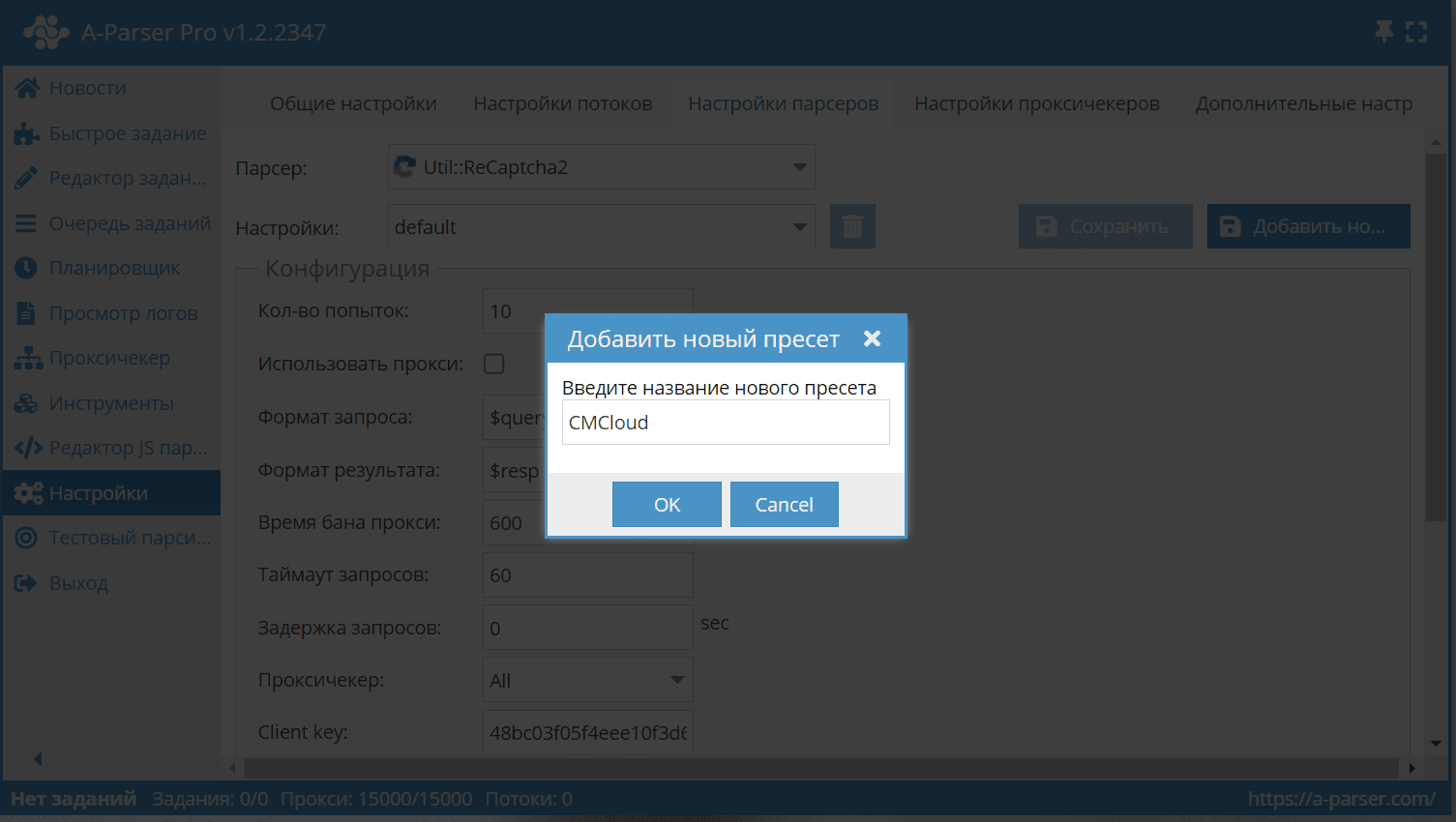Click Кол-во попыток field
The image size is (1456, 822).
(587, 310)
